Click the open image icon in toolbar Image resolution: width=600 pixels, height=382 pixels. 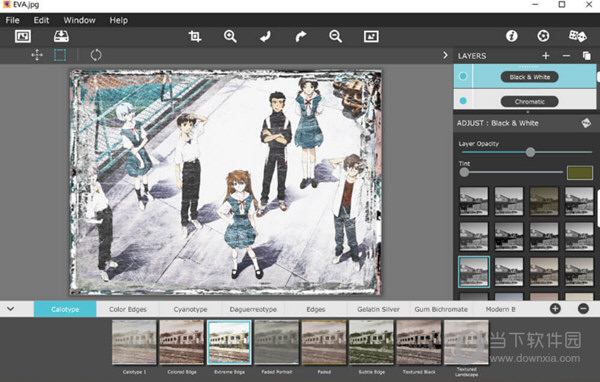(x=23, y=36)
